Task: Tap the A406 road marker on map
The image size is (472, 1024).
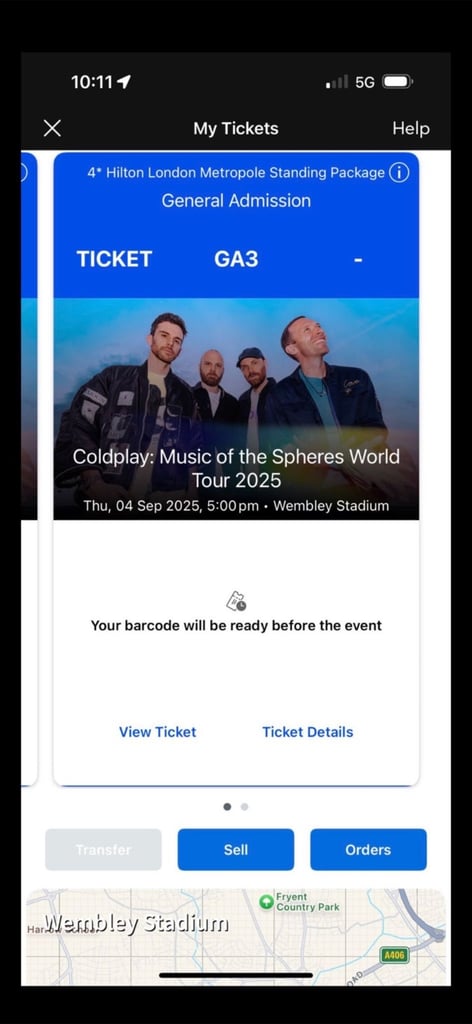Action: point(394,955)
